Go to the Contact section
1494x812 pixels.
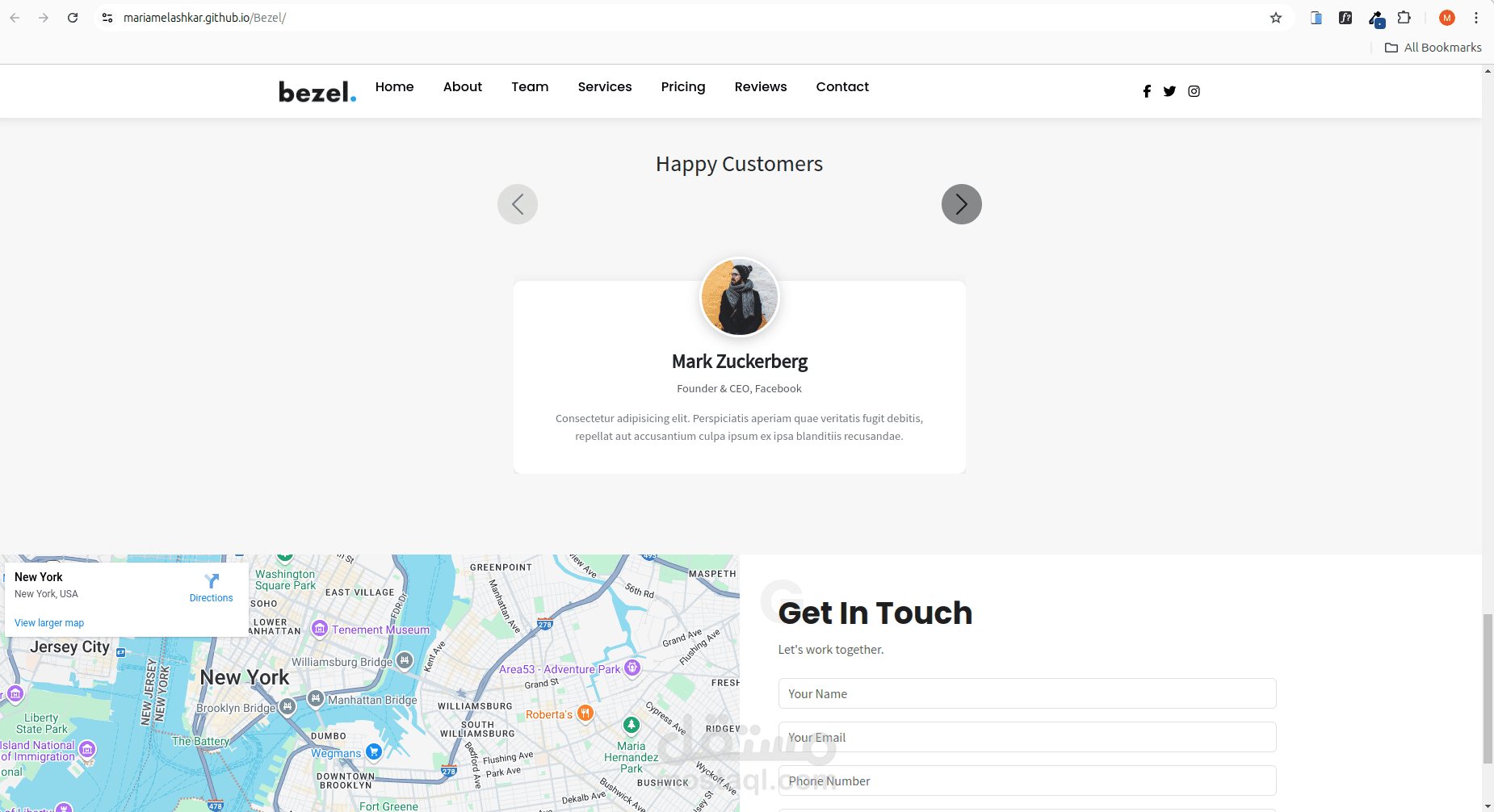pyautogui.click(x=842, y=87)
